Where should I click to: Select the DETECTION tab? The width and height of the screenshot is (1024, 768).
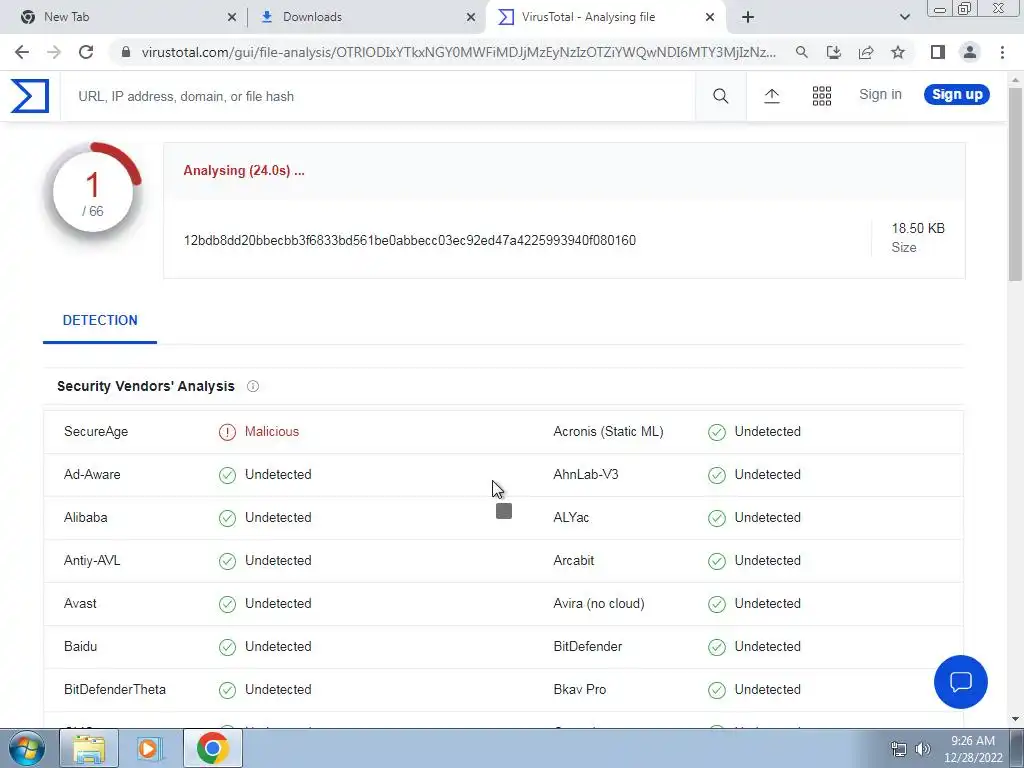coord(100,320)
